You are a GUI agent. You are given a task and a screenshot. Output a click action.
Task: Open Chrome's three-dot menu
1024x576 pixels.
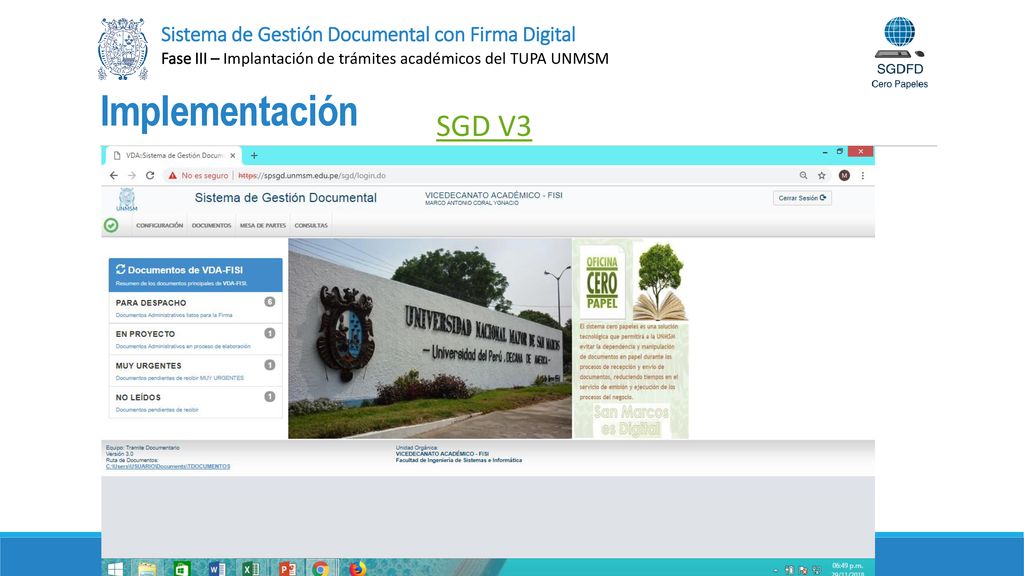coord(863,176)
